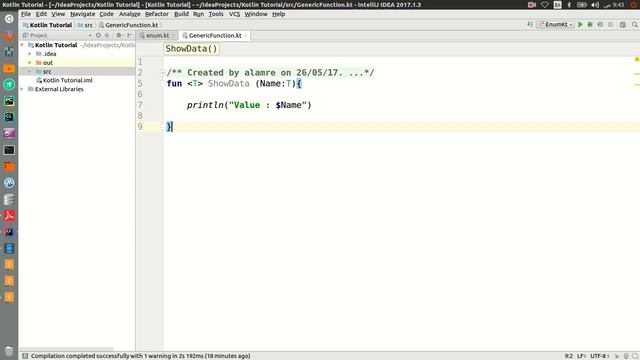Open the Edit menu
The height and width of the screenshot is (360, 640).
[x=41, y=14]
